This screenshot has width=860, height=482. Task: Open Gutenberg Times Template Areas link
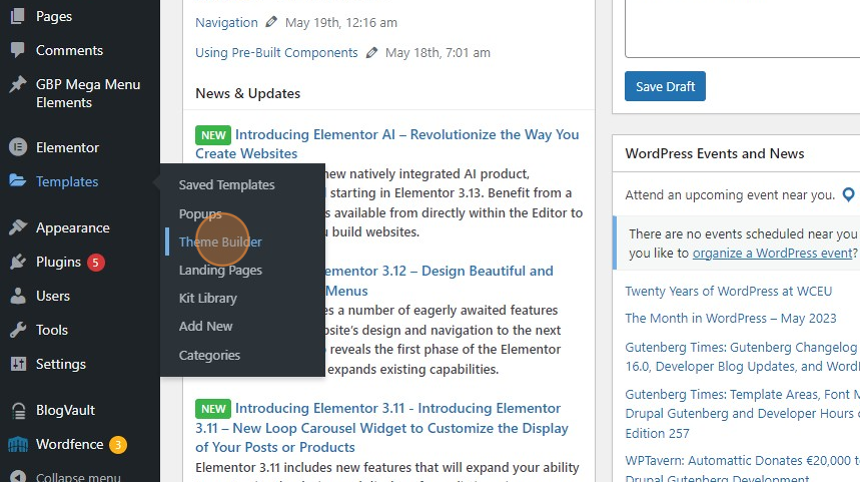(742, 413)
